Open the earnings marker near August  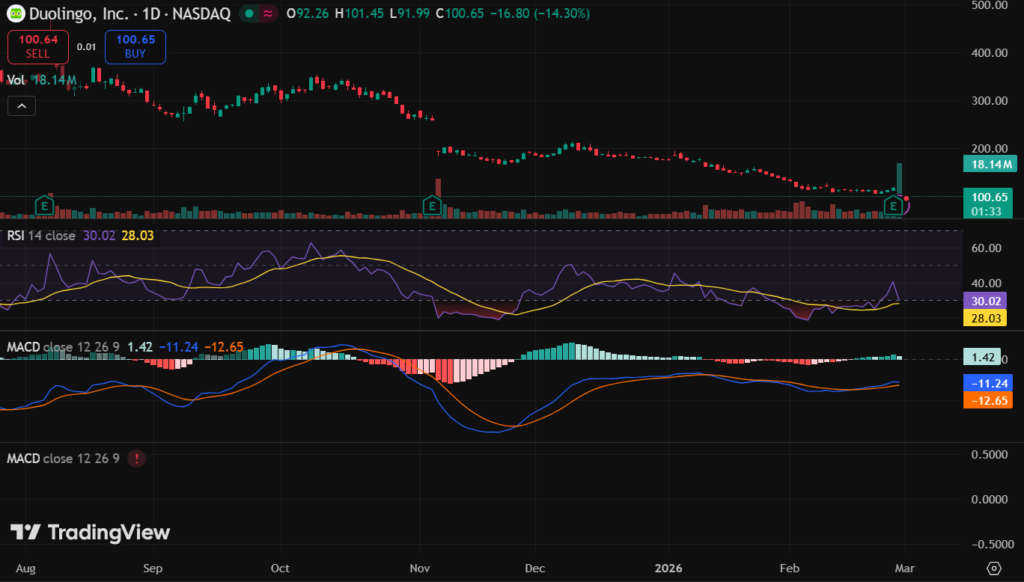point(44,205)
